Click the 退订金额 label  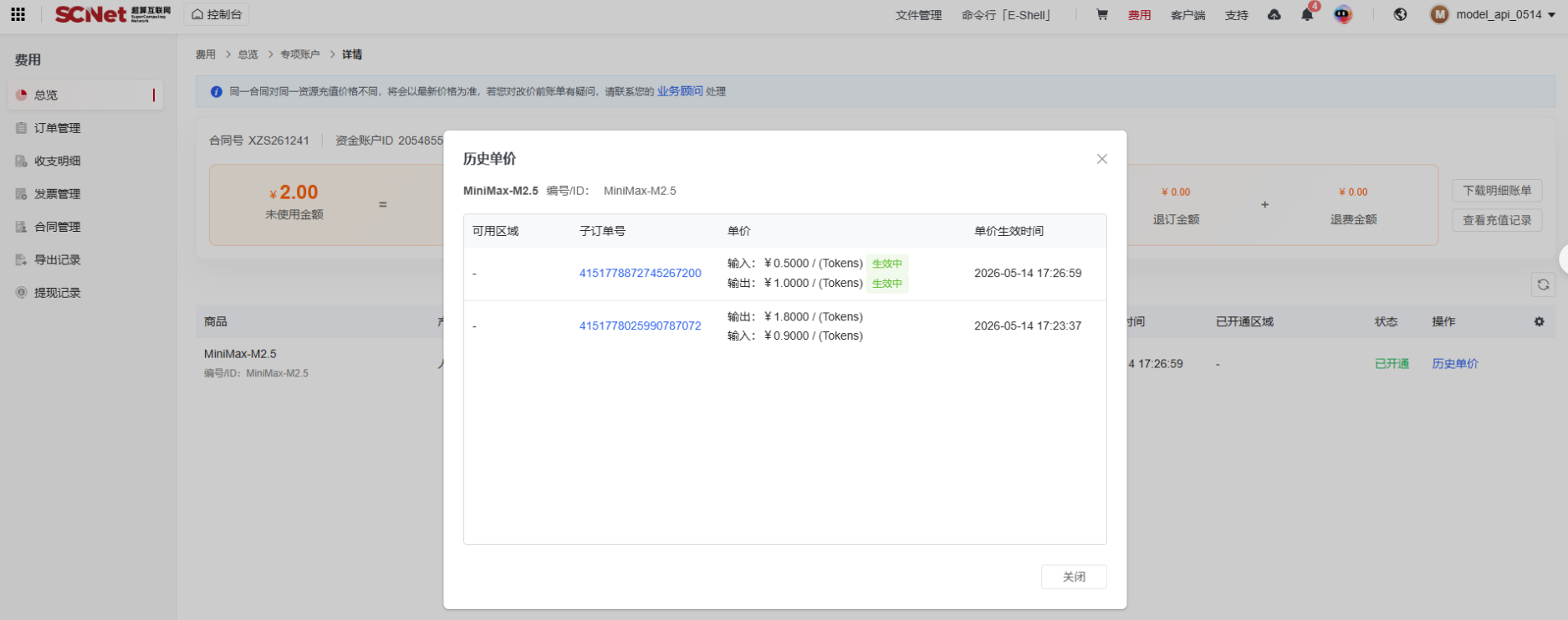pos(1176,219)
